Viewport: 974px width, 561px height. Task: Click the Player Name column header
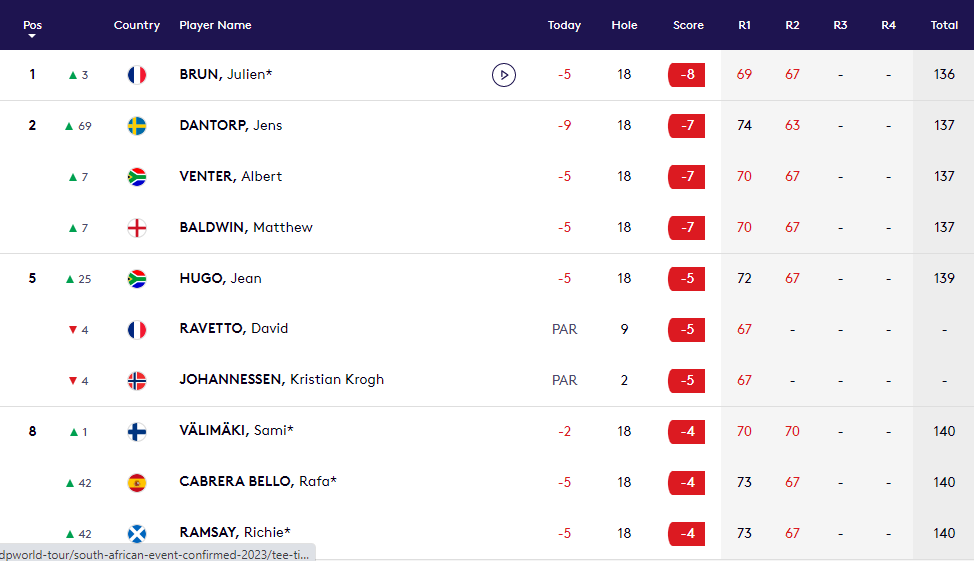215,25
